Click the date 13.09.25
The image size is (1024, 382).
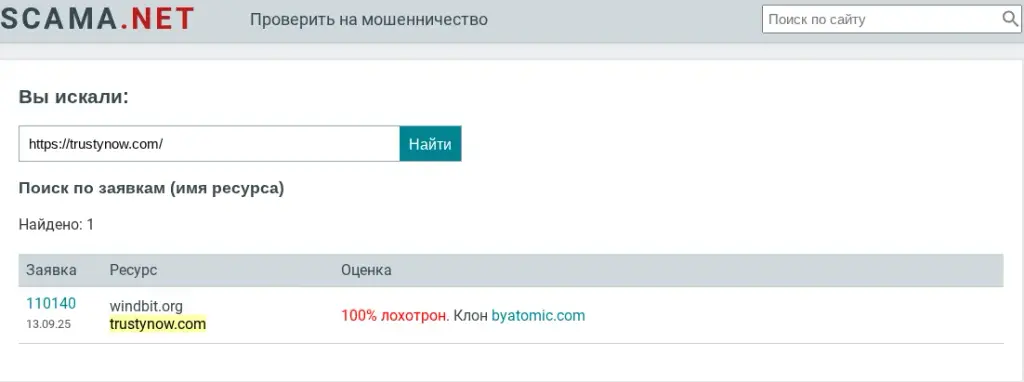pos(48,324)
